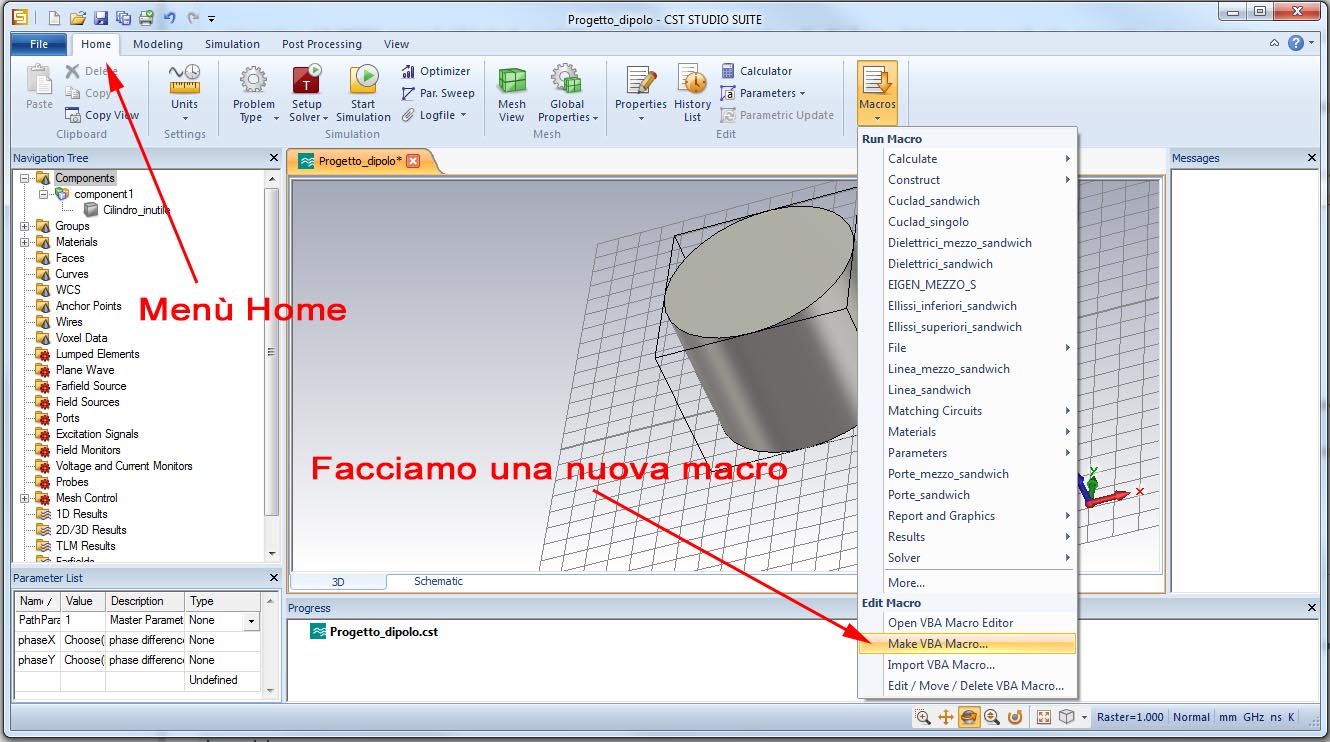Close the Progetto_dipolo document tab
This screenshot has height=742, width=1330.
(413, 161)
